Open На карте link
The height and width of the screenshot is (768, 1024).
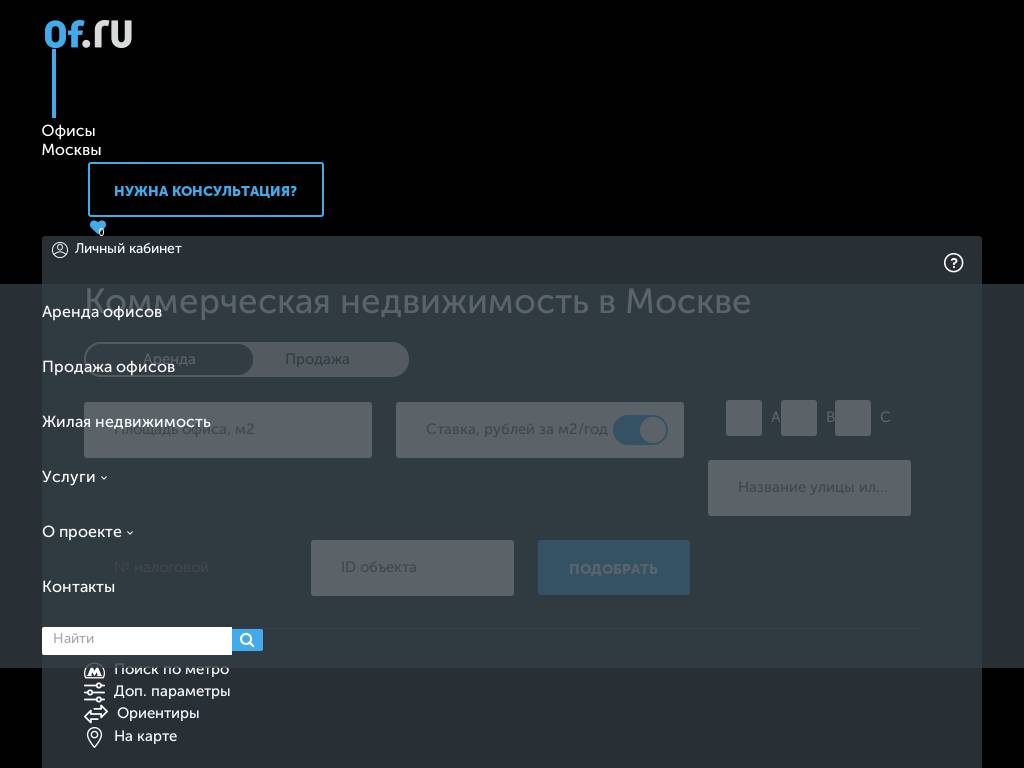point(146,736)
